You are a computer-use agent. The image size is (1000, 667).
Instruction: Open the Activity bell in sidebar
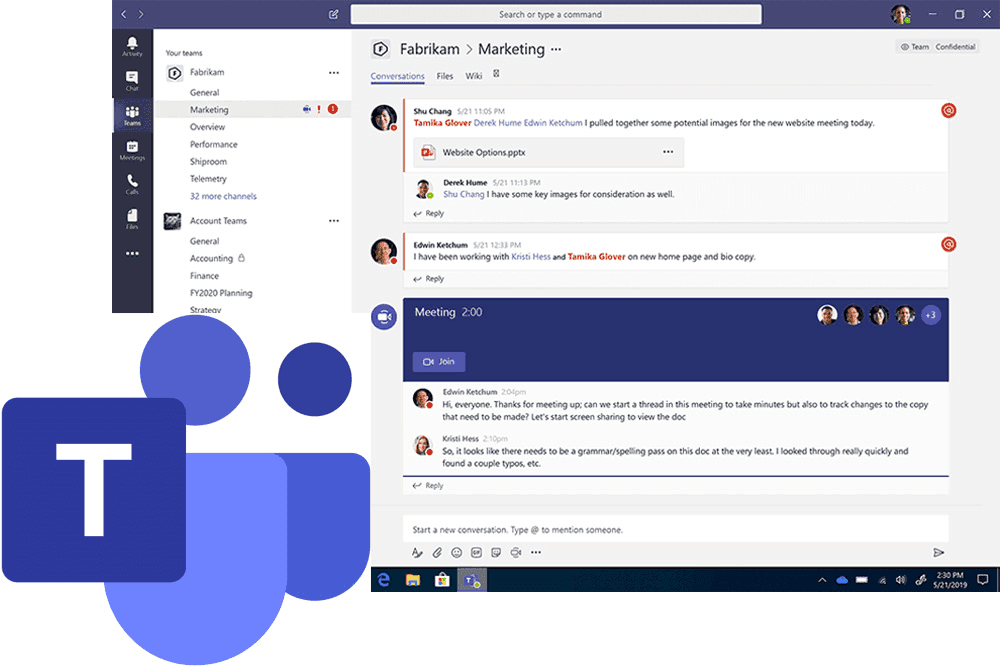click(132, 47)
